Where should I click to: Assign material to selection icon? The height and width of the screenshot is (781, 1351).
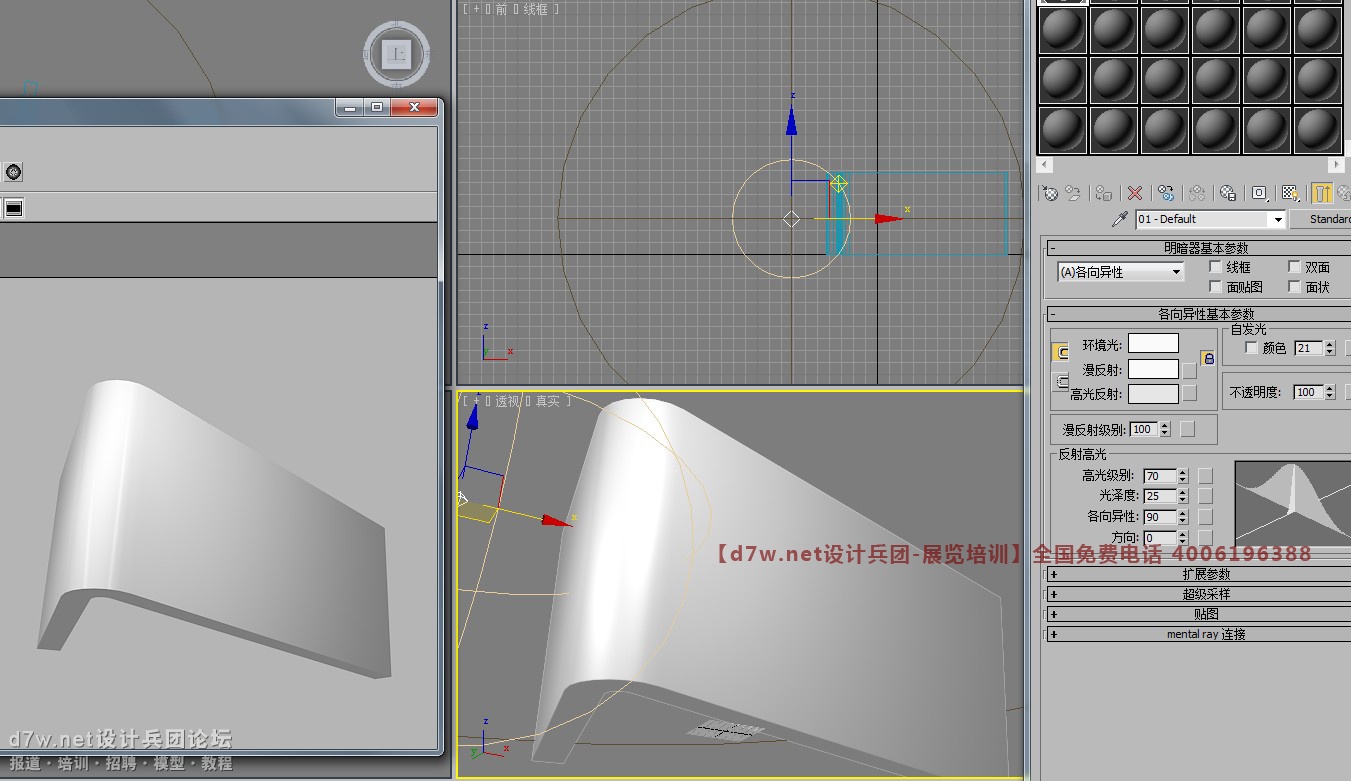click(x=1104, y=193)
